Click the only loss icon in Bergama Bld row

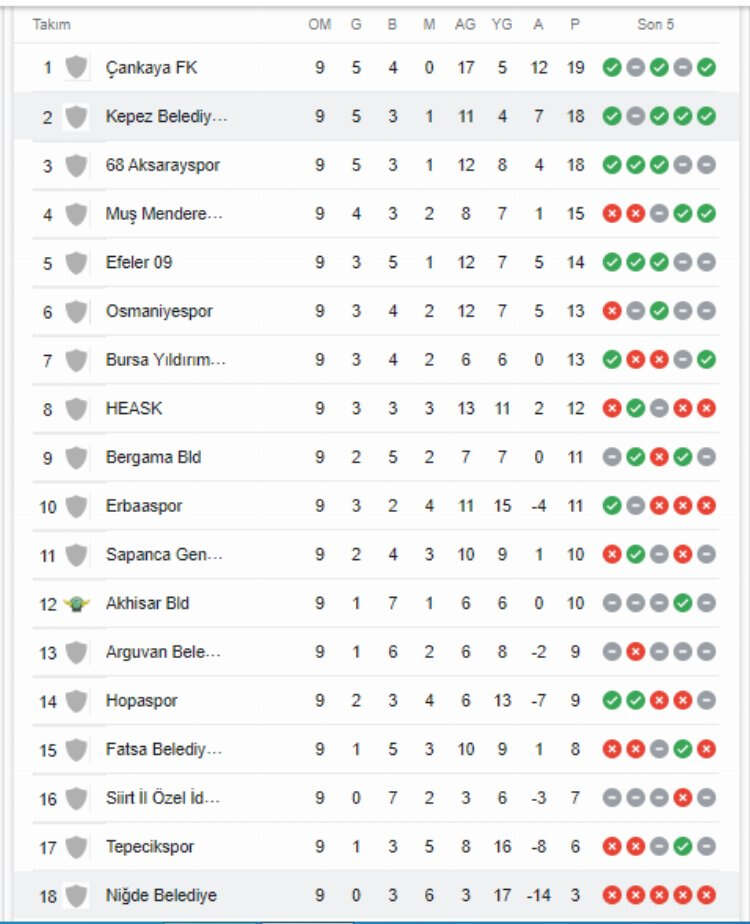coord(659,457)
